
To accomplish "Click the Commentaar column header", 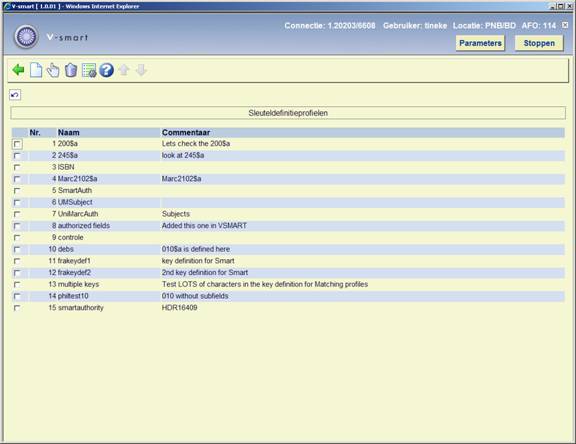I will click(186, 132).
